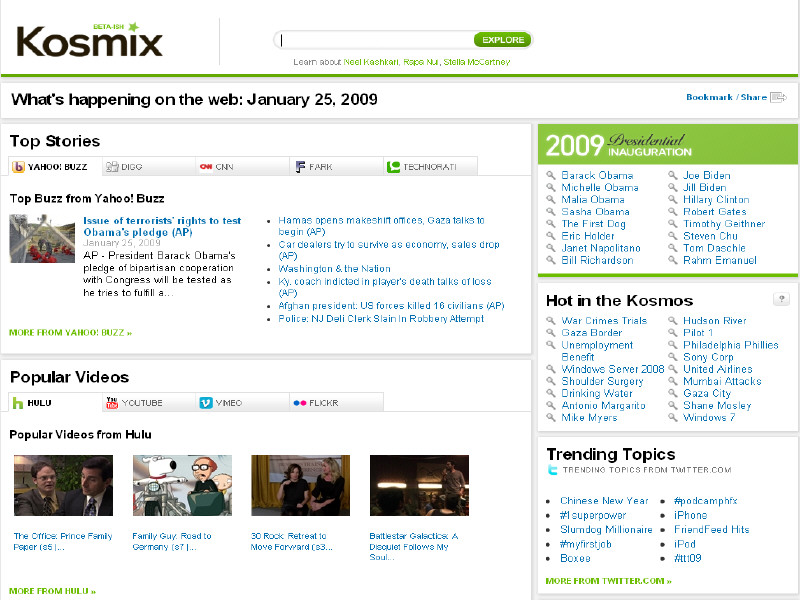Viewport: 800px width, 600px height.
Task: Click the Shane Mosley topic link
Action: (717, 405)
